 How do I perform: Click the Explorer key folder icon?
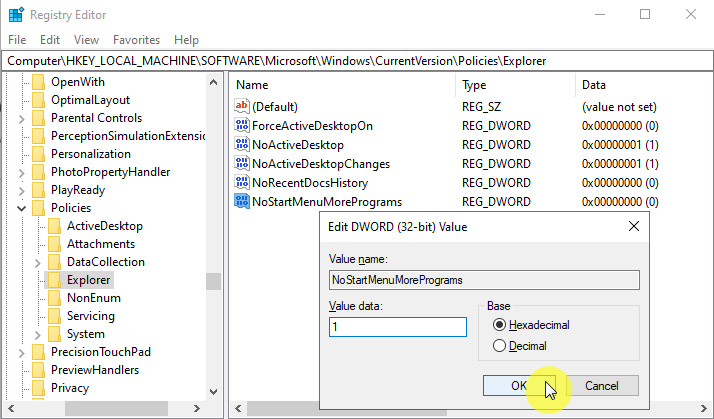point(54,280)
